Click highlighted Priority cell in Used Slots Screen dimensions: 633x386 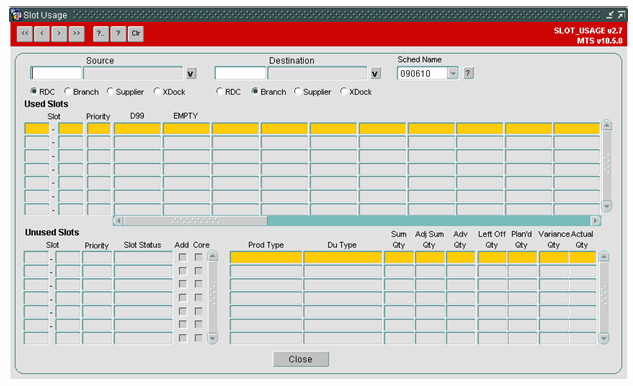coord(99,128)
